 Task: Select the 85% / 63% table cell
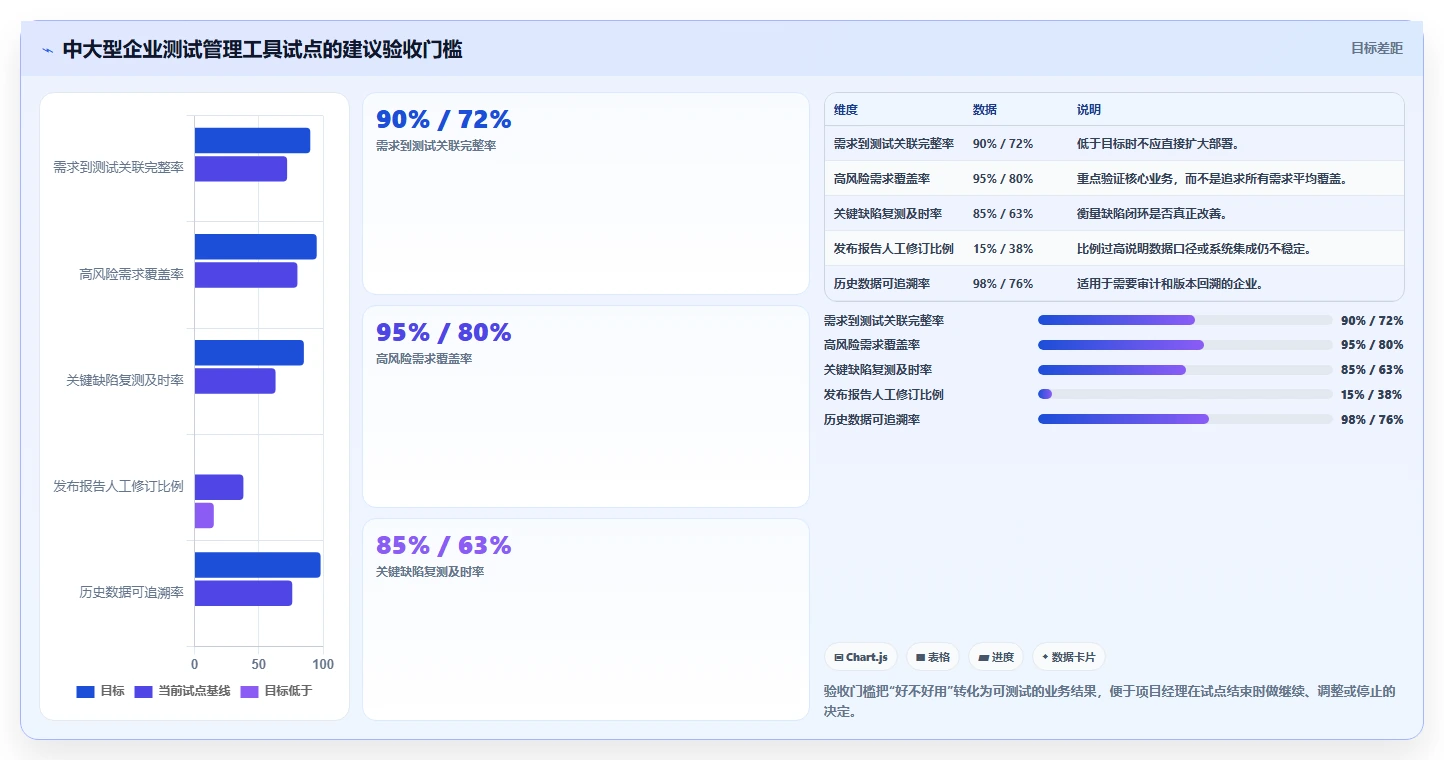pos(1003,214)
